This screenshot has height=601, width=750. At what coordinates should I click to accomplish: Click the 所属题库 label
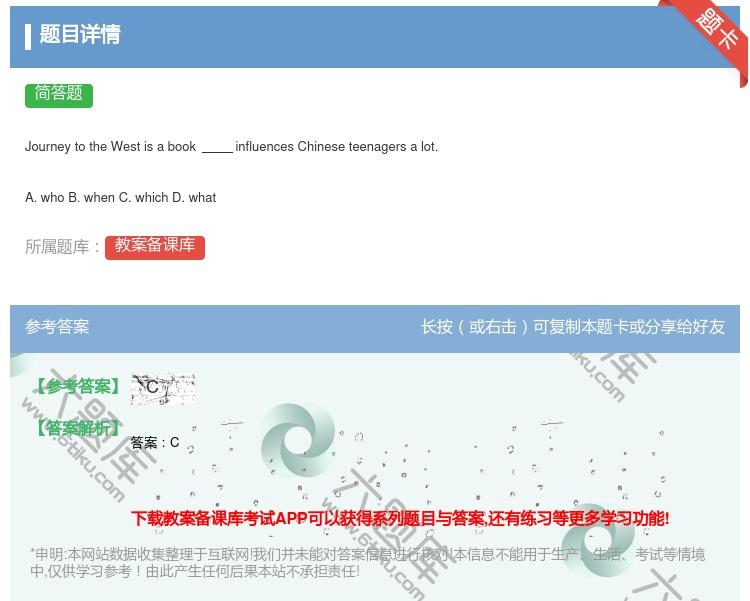tap(62, 247)
